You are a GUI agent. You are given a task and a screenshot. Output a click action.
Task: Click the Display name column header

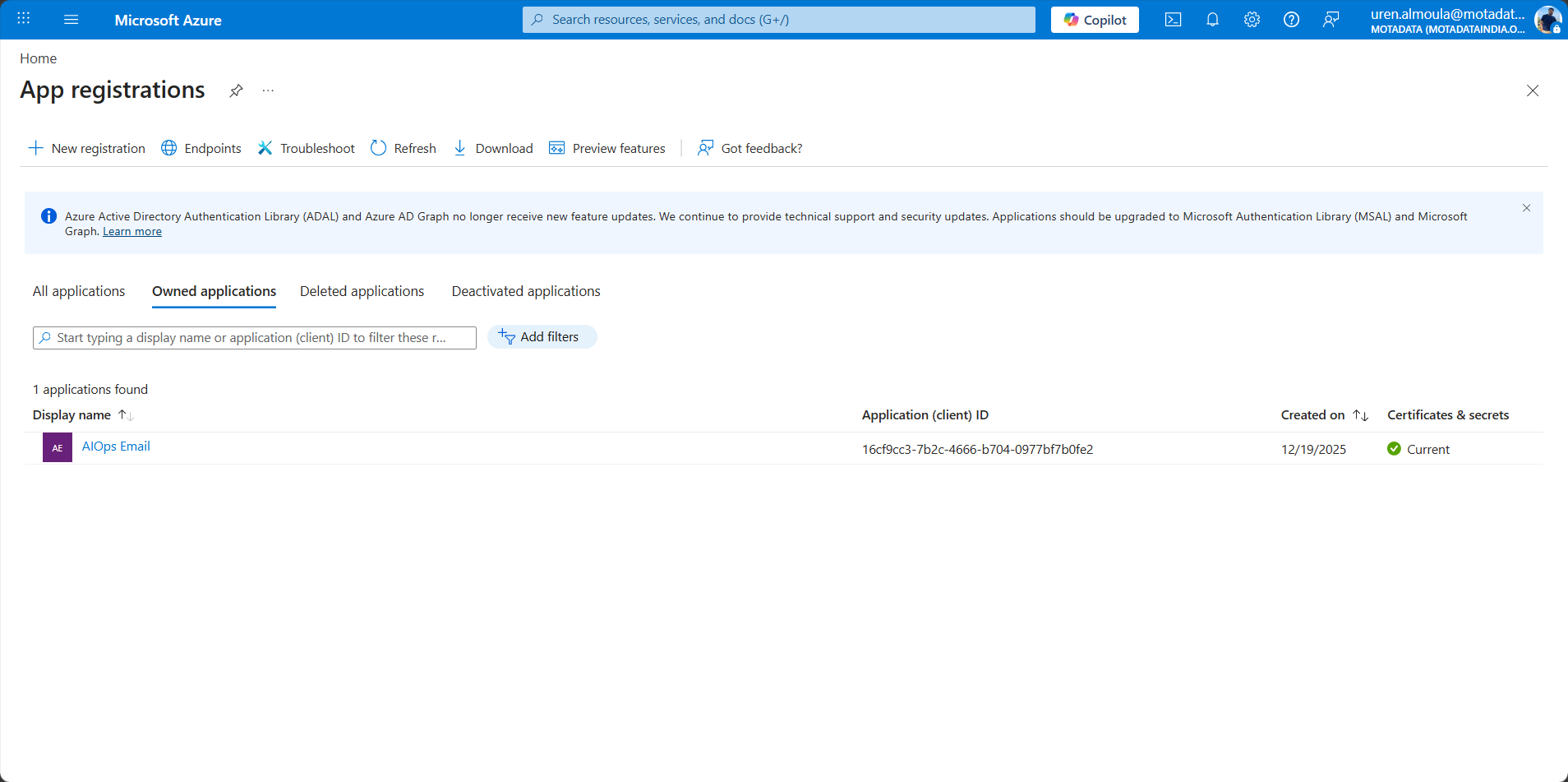pyautogui.click(x=71, y=415)
